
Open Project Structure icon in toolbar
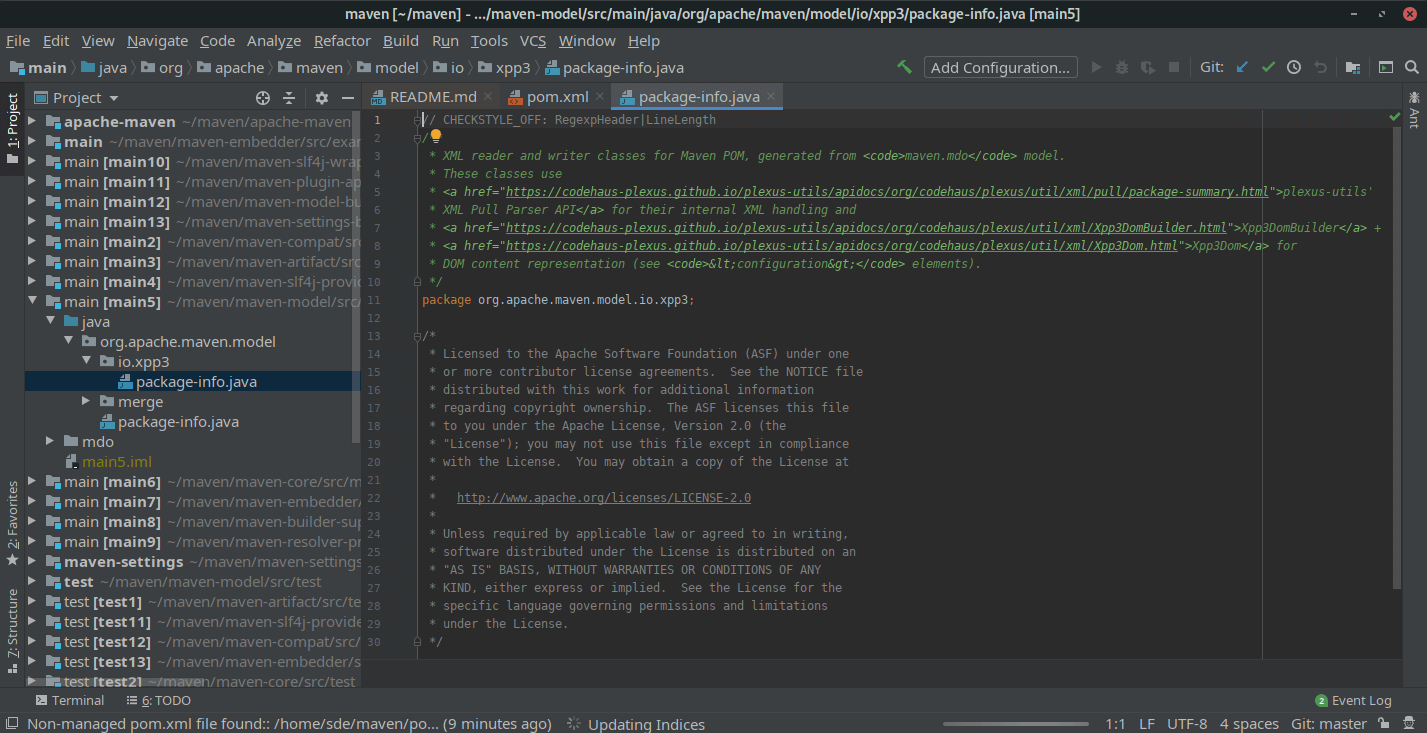coord(1352,67)
